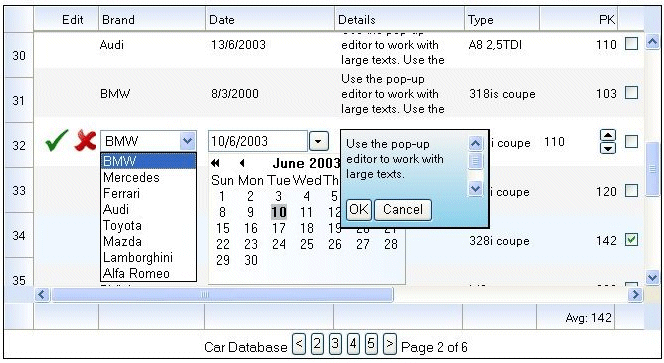
Task: Click the grid horizontal scrollbar right arrow
Action: (x=635, y=294)
